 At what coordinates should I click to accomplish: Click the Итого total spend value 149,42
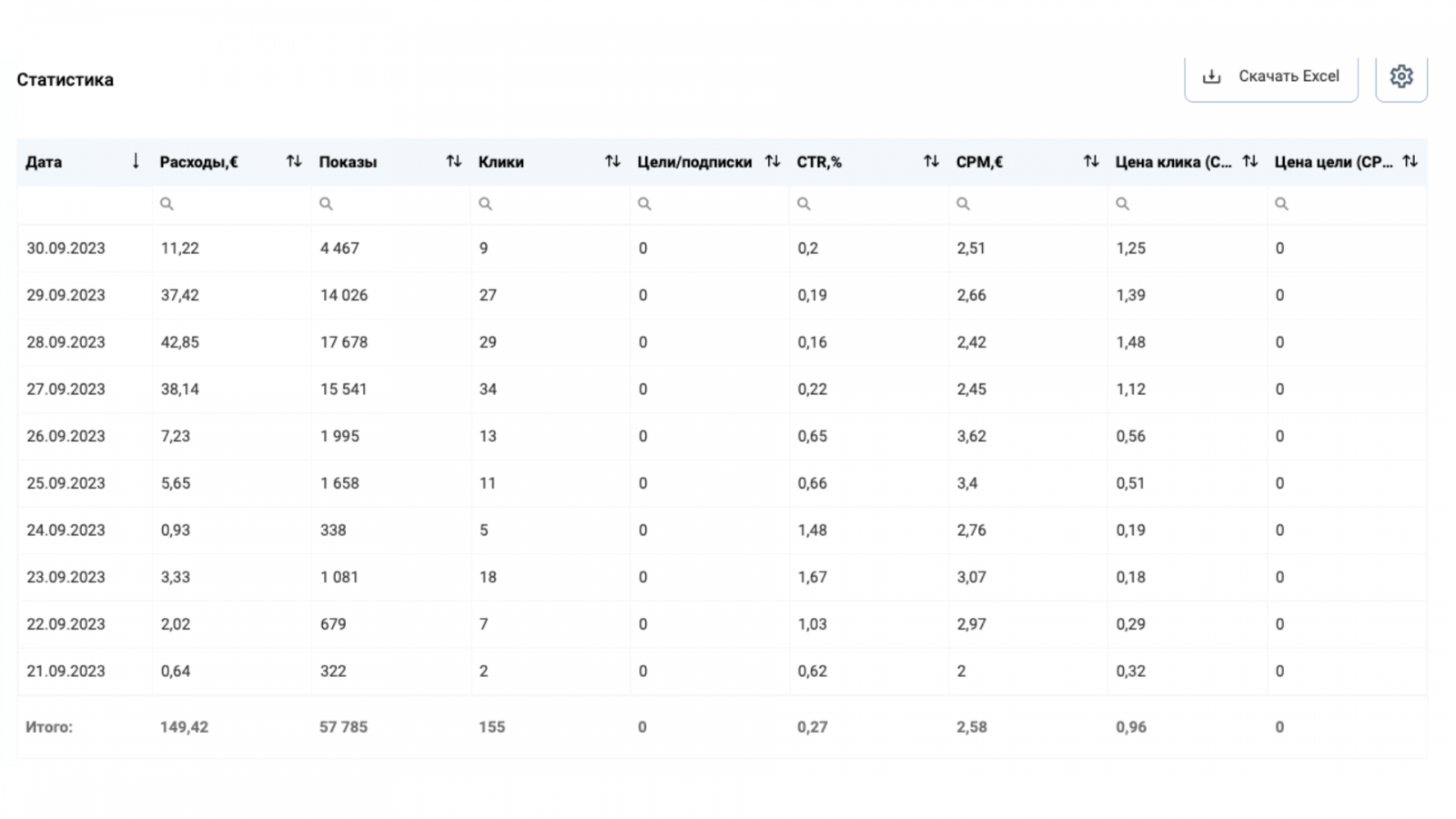(185, 727)
